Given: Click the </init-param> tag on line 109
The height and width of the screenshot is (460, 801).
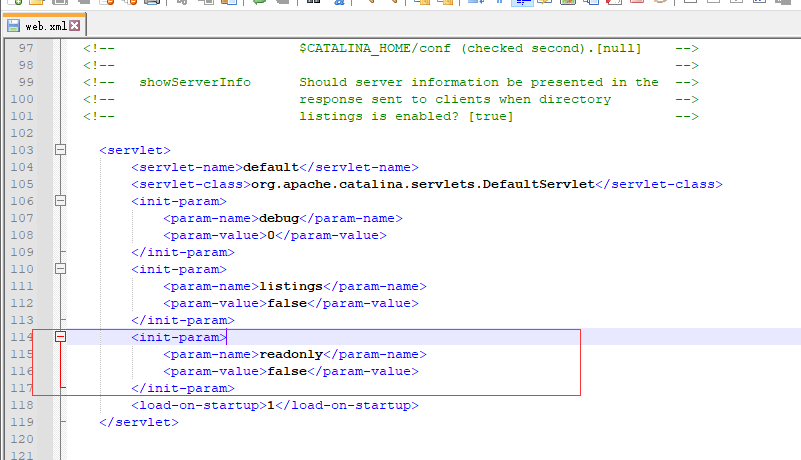Looking at the screenshot, I should 183,252.
